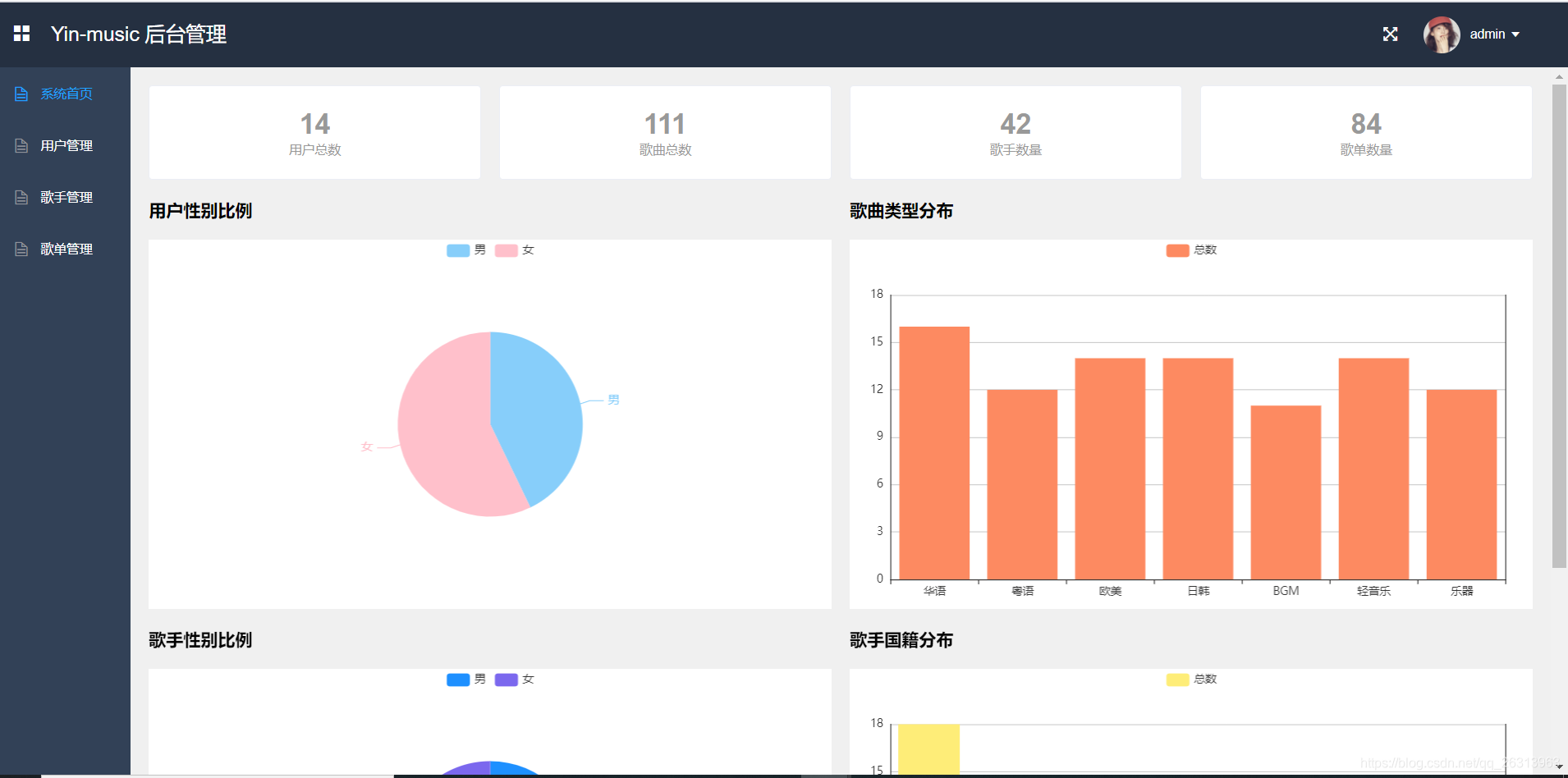
Task: Toggle fullscreen with the expand icon
Action: (1390, 34)
